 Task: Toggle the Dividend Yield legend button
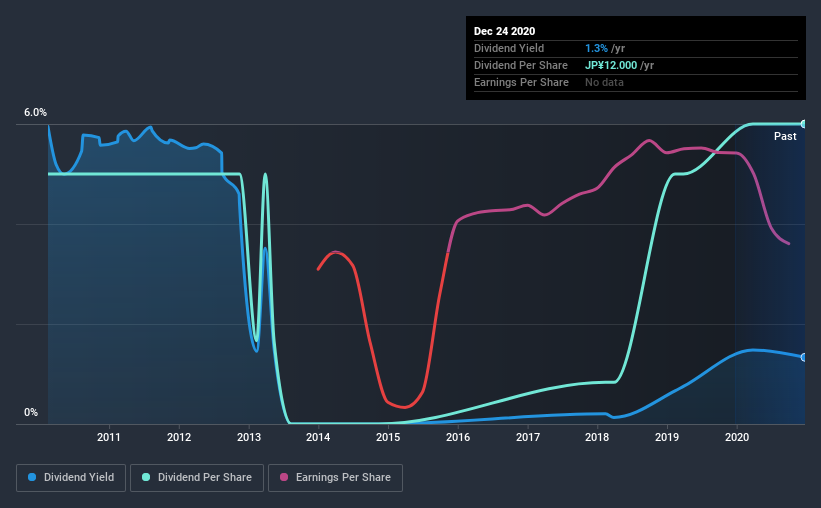click(71, 478)
